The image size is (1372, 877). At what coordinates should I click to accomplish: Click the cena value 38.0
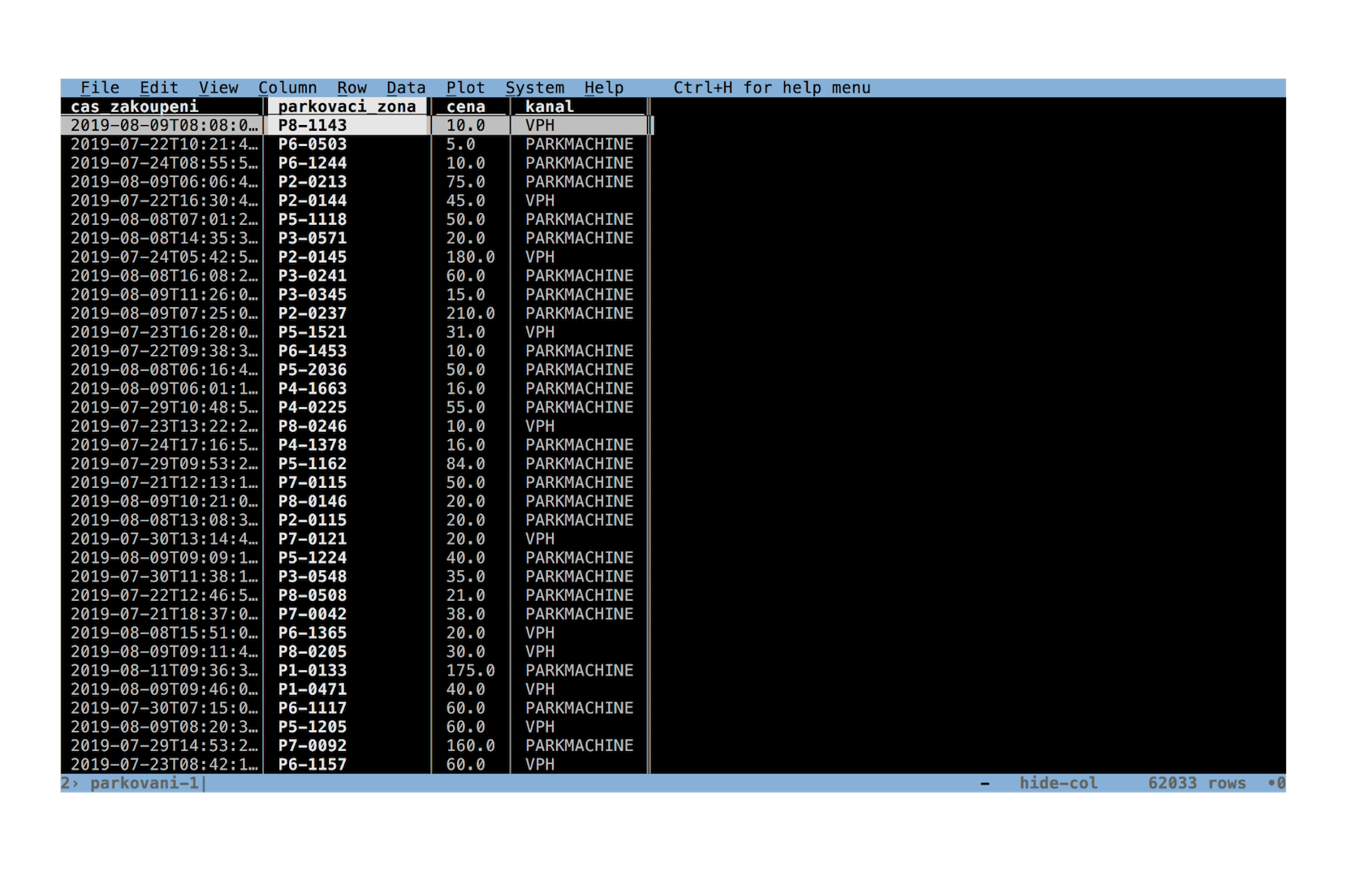pyautogui.click(x=466, y=614)
